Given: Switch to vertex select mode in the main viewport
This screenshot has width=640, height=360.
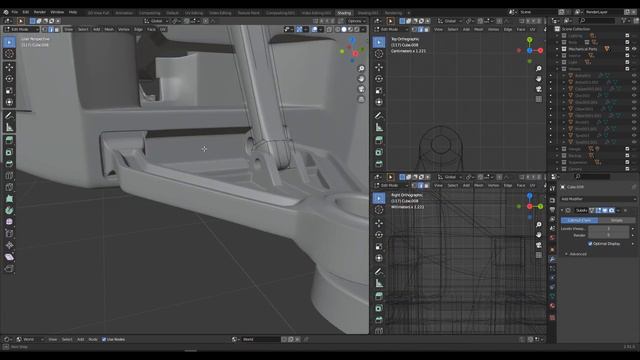Looking at the screenshot, I should 44,29.
